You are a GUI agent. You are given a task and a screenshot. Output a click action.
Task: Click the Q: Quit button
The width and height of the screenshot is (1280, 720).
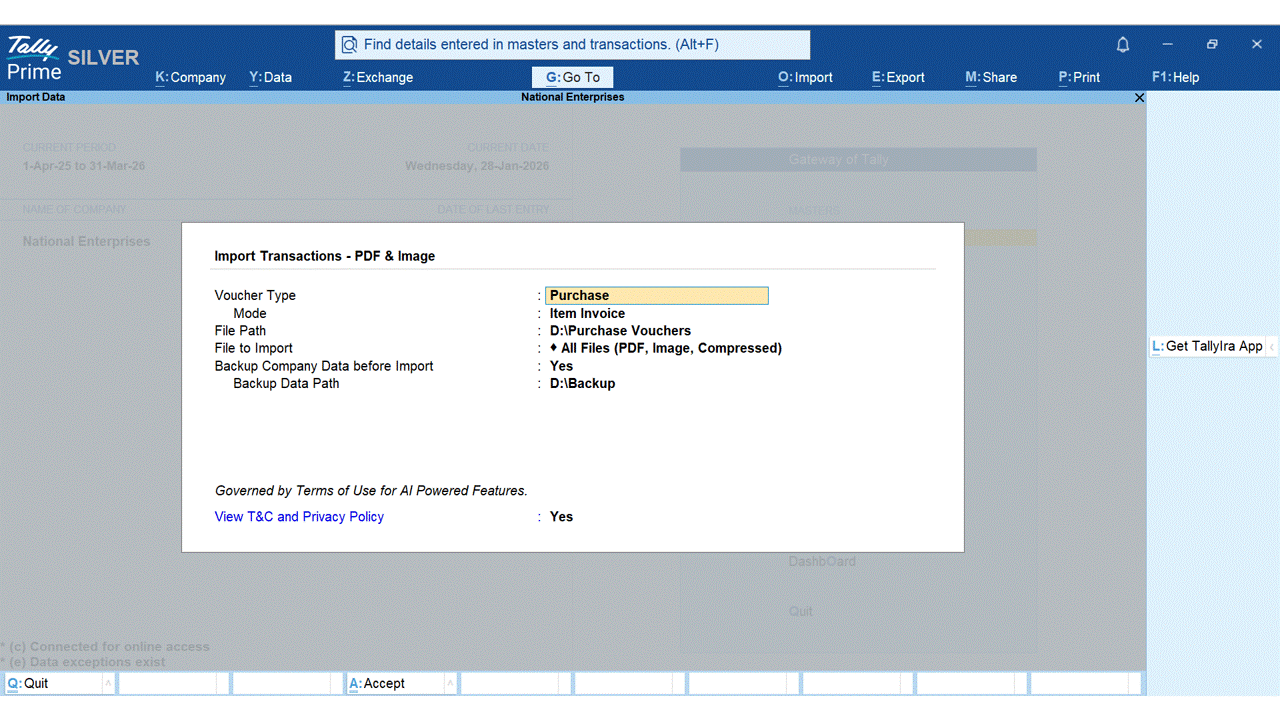coord(54,684)
